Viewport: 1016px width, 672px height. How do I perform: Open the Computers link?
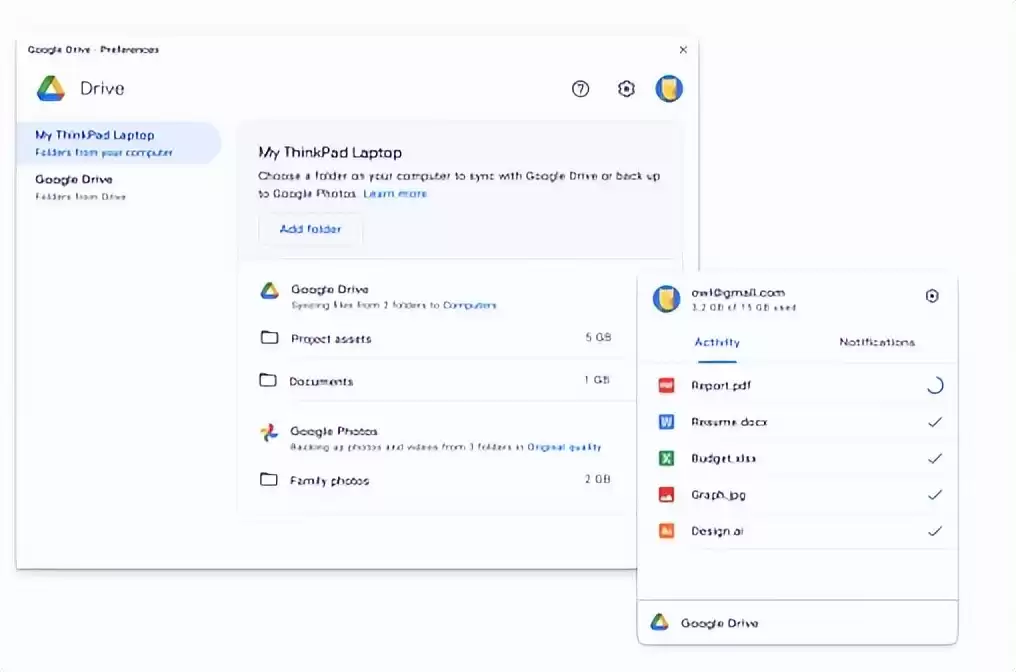point(469,305)
